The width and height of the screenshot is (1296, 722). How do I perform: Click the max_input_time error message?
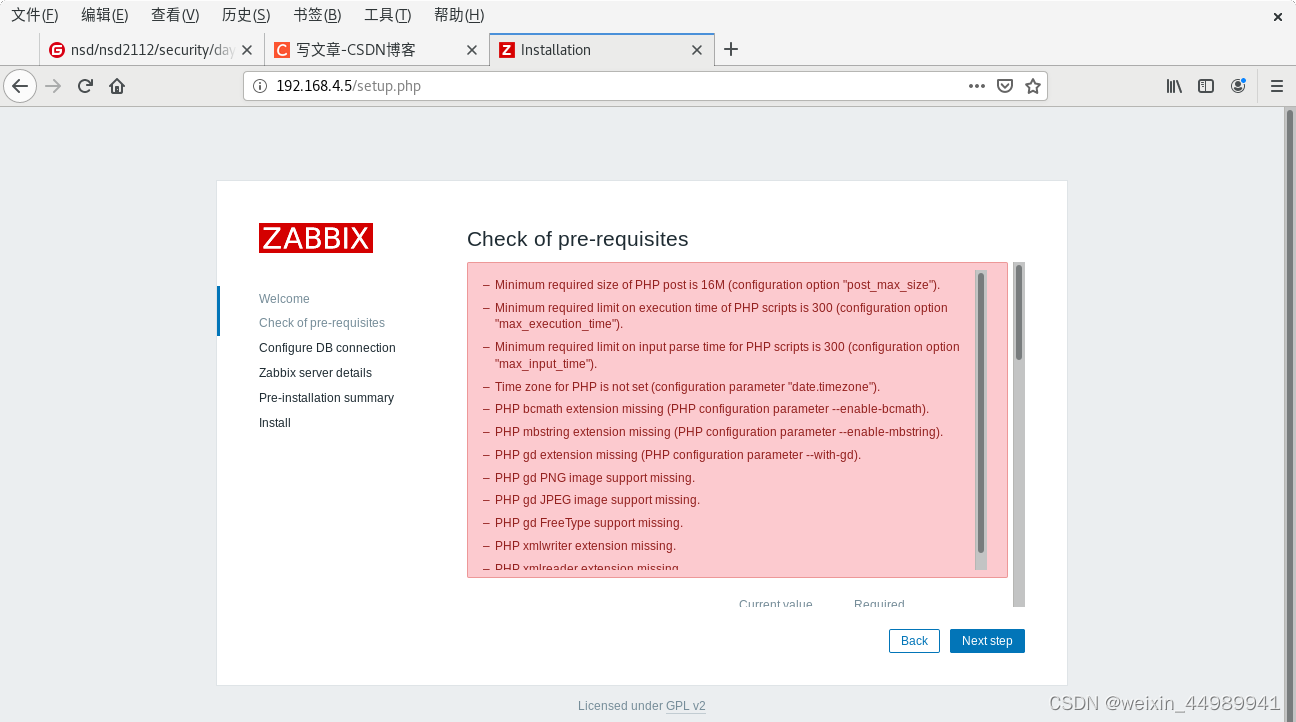(727, 355)
